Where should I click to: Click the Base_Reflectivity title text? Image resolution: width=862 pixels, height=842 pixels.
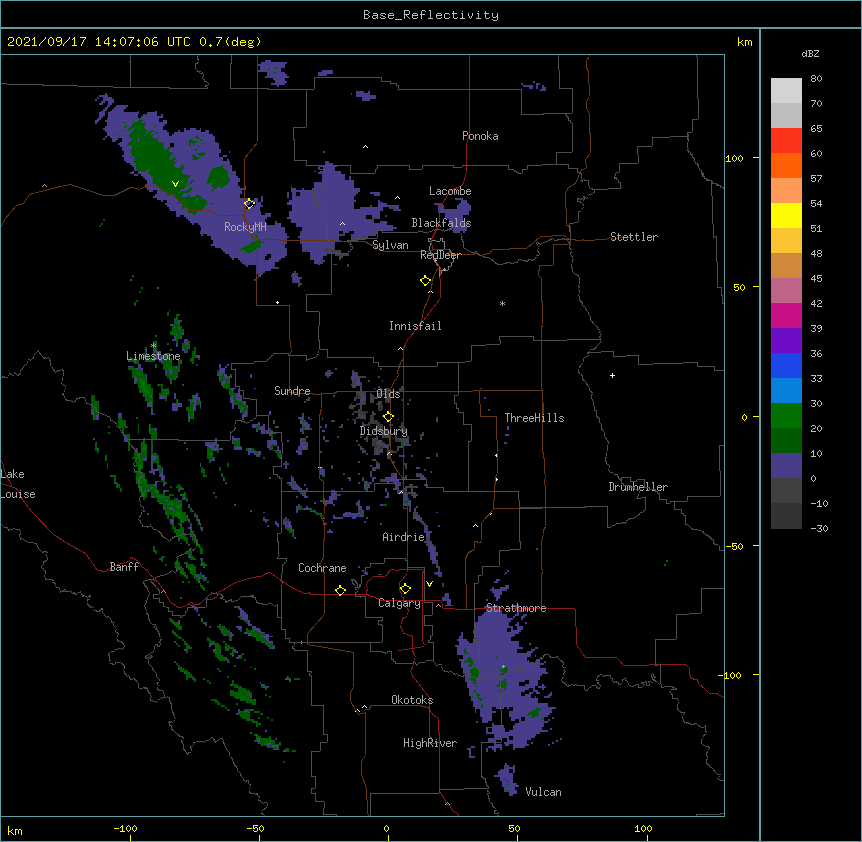point(430,15)
